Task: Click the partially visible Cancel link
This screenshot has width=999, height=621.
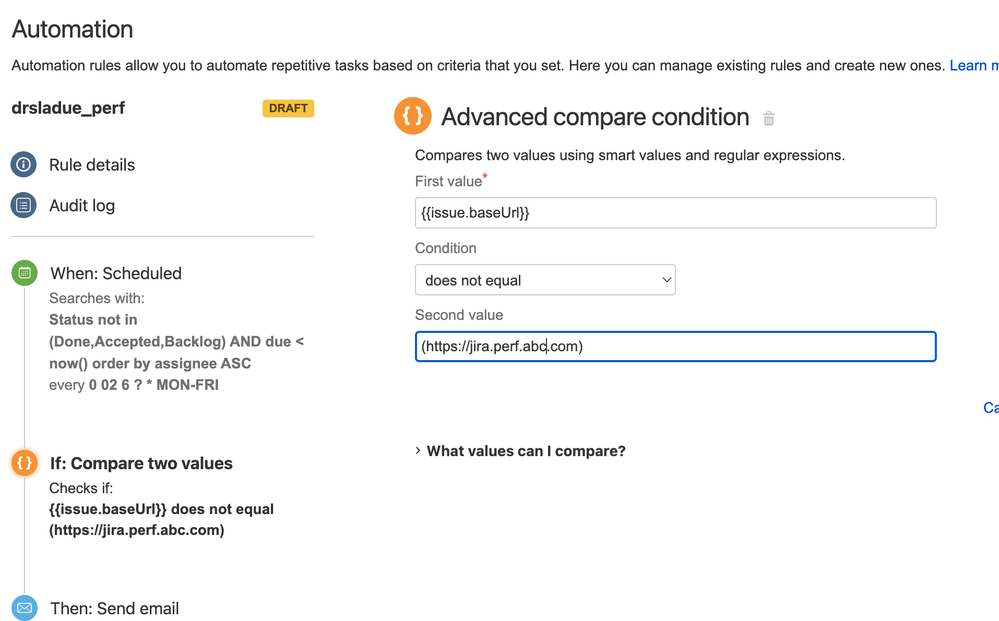Action: coord(991,408)
